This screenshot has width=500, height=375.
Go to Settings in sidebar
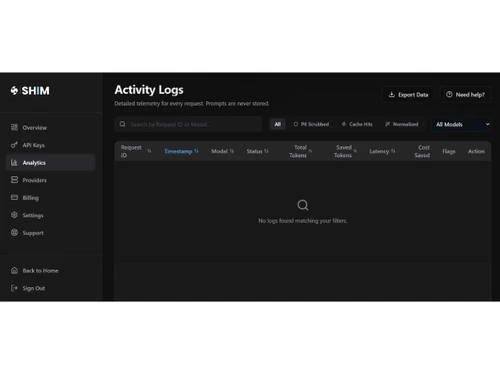click(50, 215)
